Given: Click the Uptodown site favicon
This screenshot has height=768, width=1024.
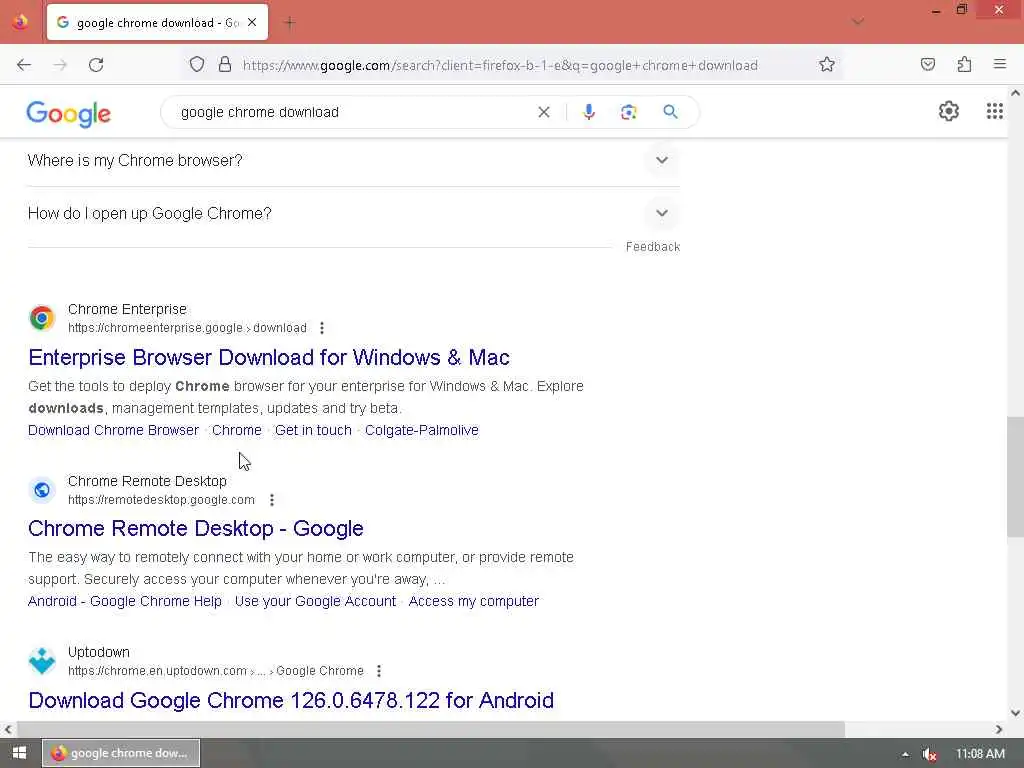Looking at the screenshot, I should click(x=42, y=661).
